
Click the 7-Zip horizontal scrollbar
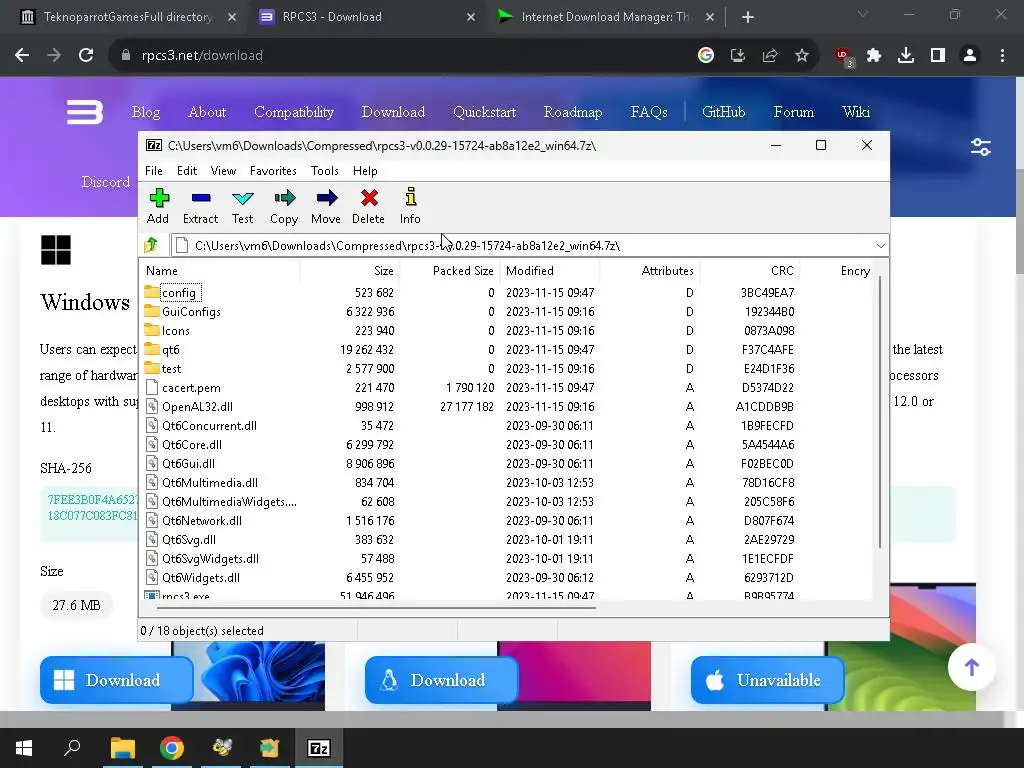pos(376,607)
